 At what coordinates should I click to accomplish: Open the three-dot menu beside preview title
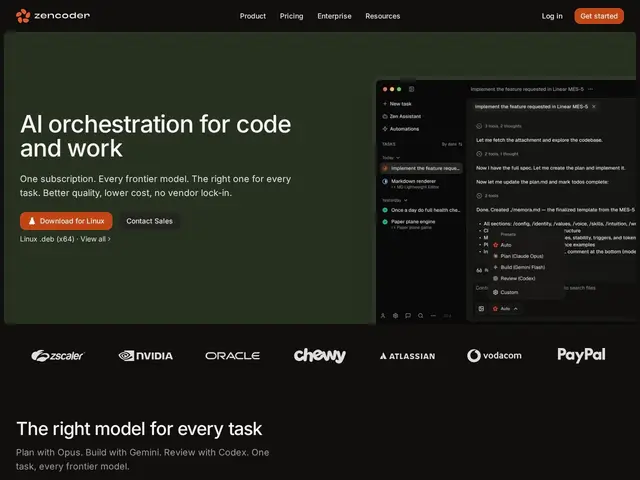[591, 89]
